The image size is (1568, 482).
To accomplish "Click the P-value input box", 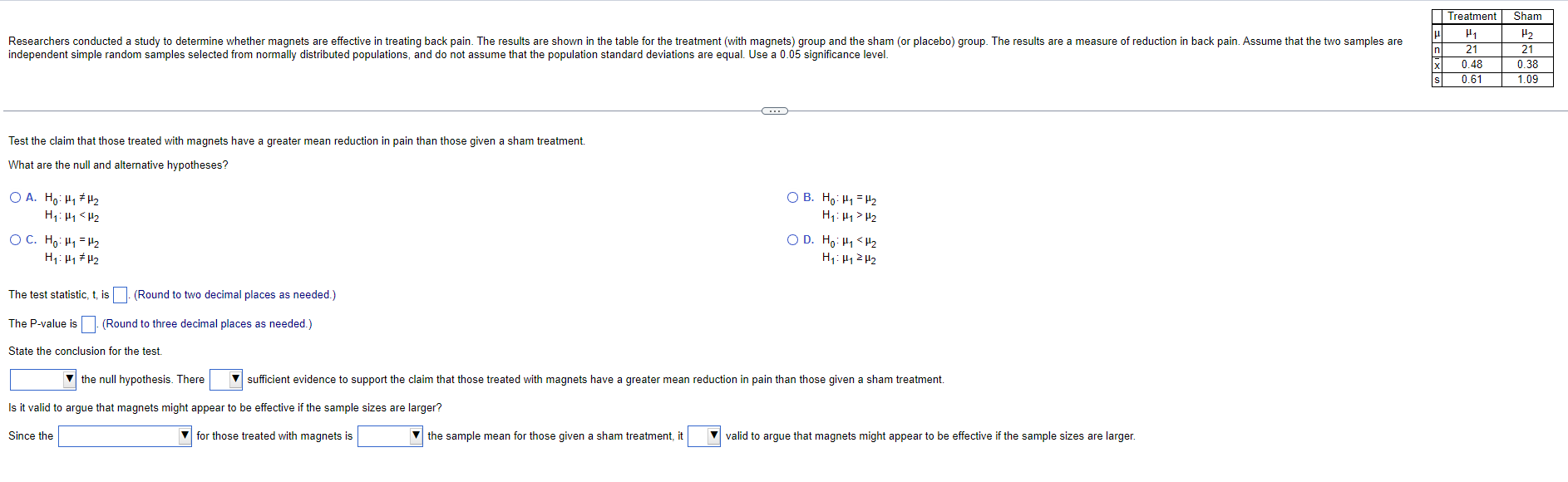I will point(88,324).
